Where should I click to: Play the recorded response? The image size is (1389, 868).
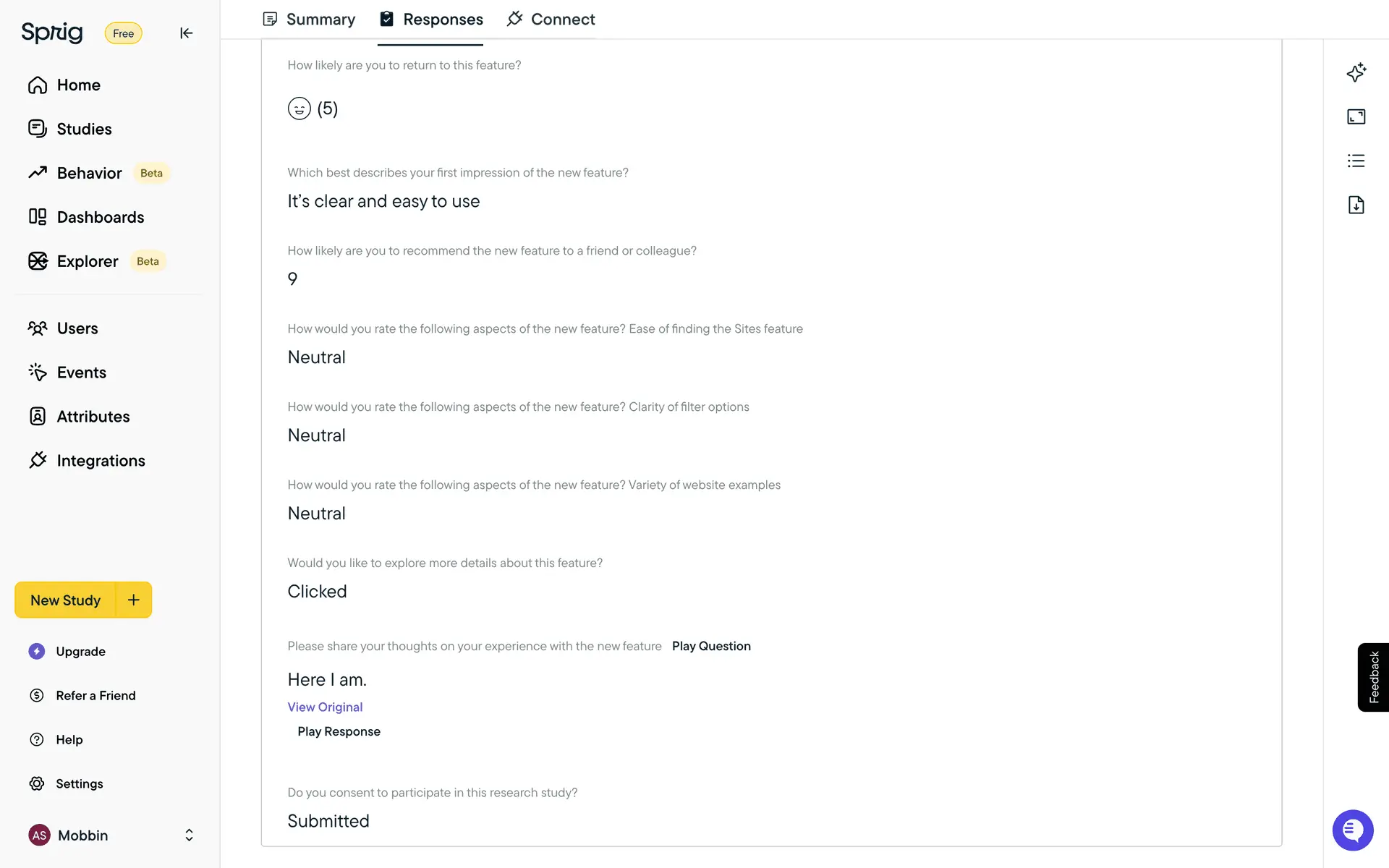(x=339, y=731)
